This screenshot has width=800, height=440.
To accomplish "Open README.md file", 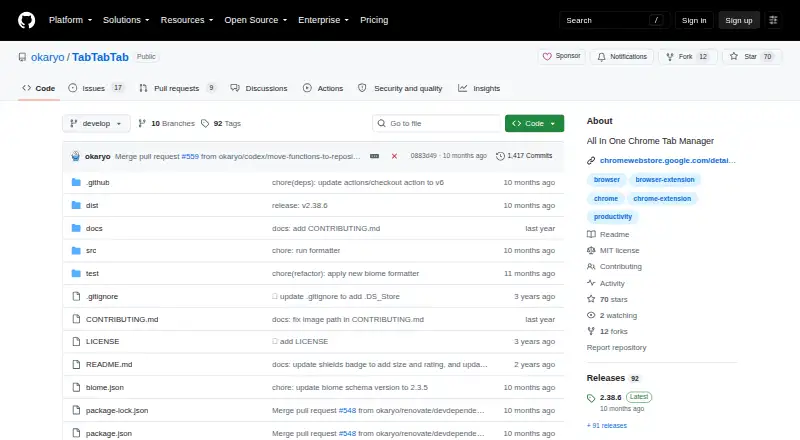I will [x=109, y=364].
